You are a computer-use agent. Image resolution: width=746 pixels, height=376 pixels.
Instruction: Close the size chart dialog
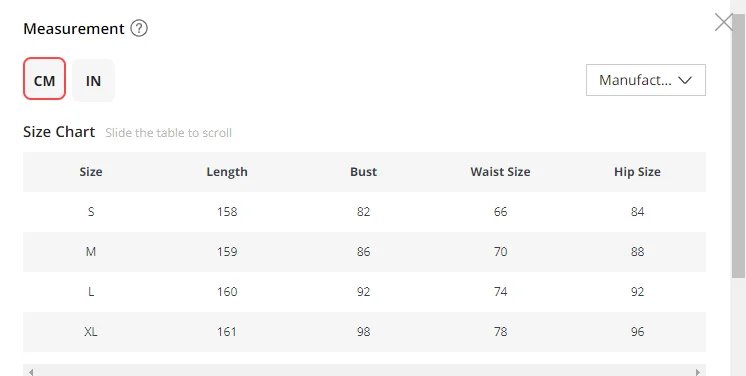(x=724, y=22)
